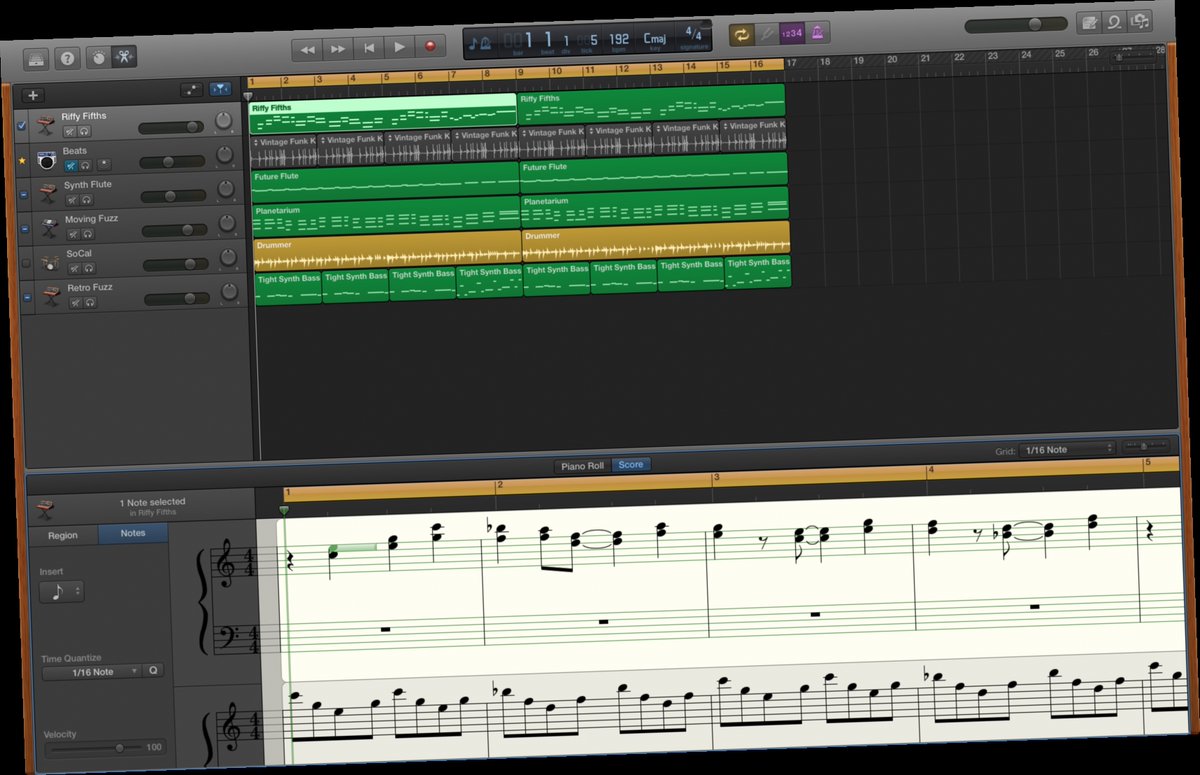Click the Metronome button
Image resolution: width=1200 pixels, height=775 pixels.
point(818,32)
